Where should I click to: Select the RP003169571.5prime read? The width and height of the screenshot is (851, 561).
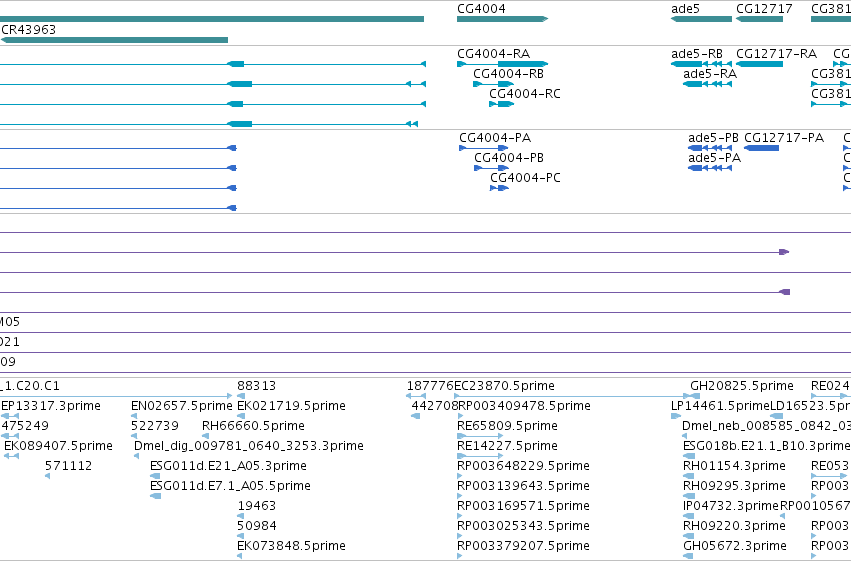tap(460, 516)
